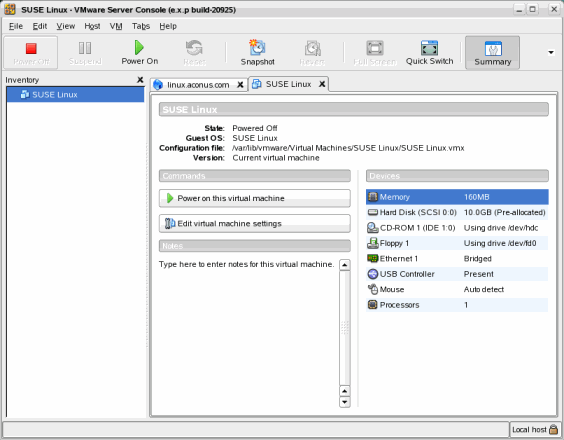Click the Floppy 1 device icon

(373, 243)
